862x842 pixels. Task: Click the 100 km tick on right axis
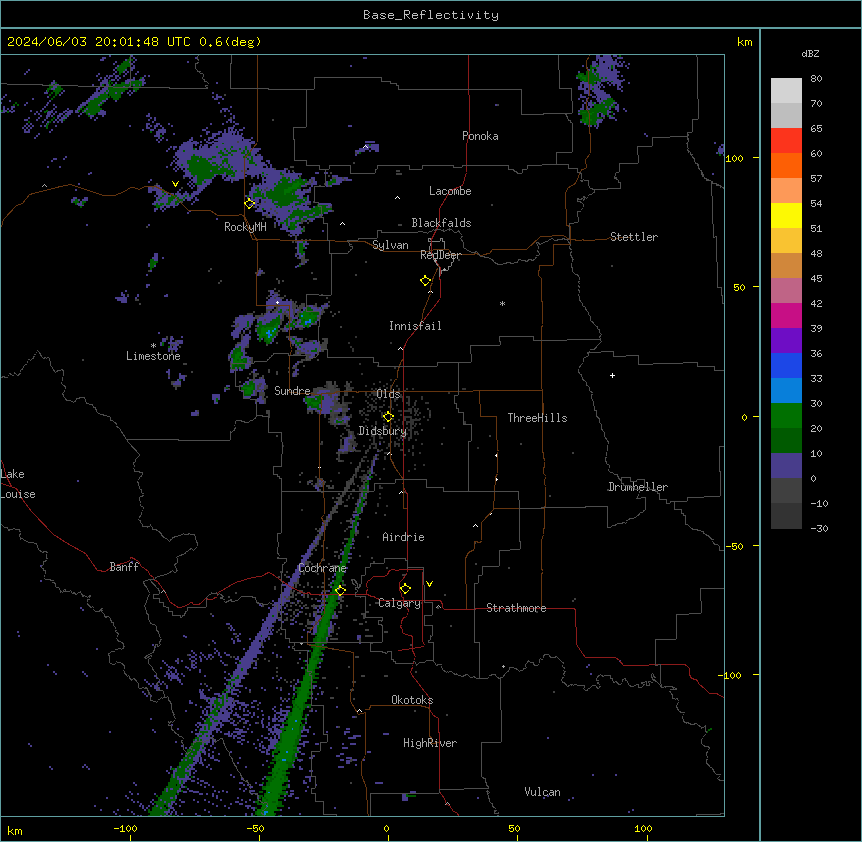pyautogui.click(x=734, y=158)
